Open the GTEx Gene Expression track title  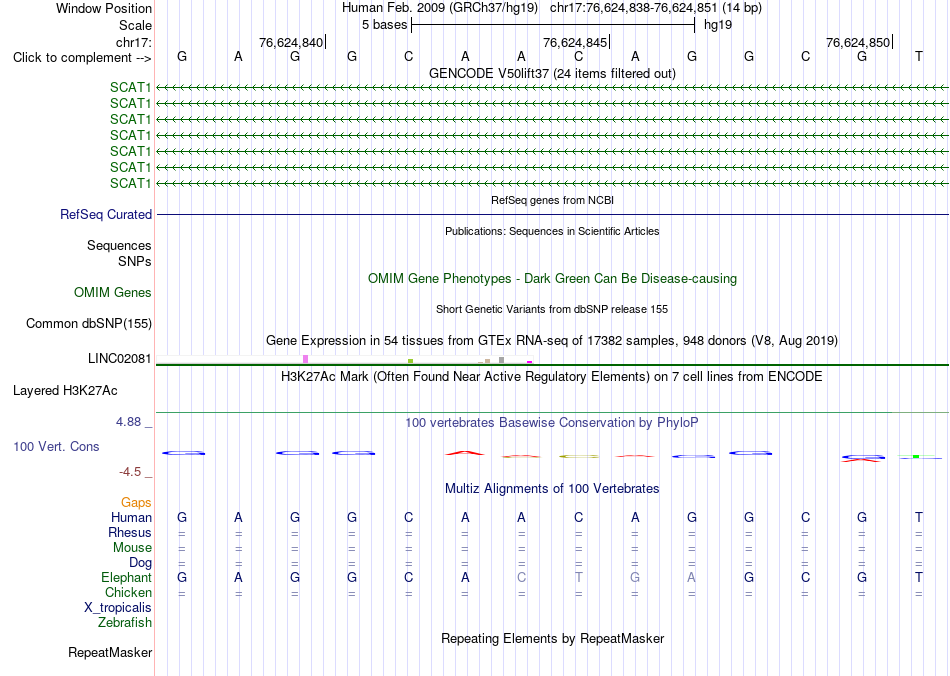click(552, 340)
